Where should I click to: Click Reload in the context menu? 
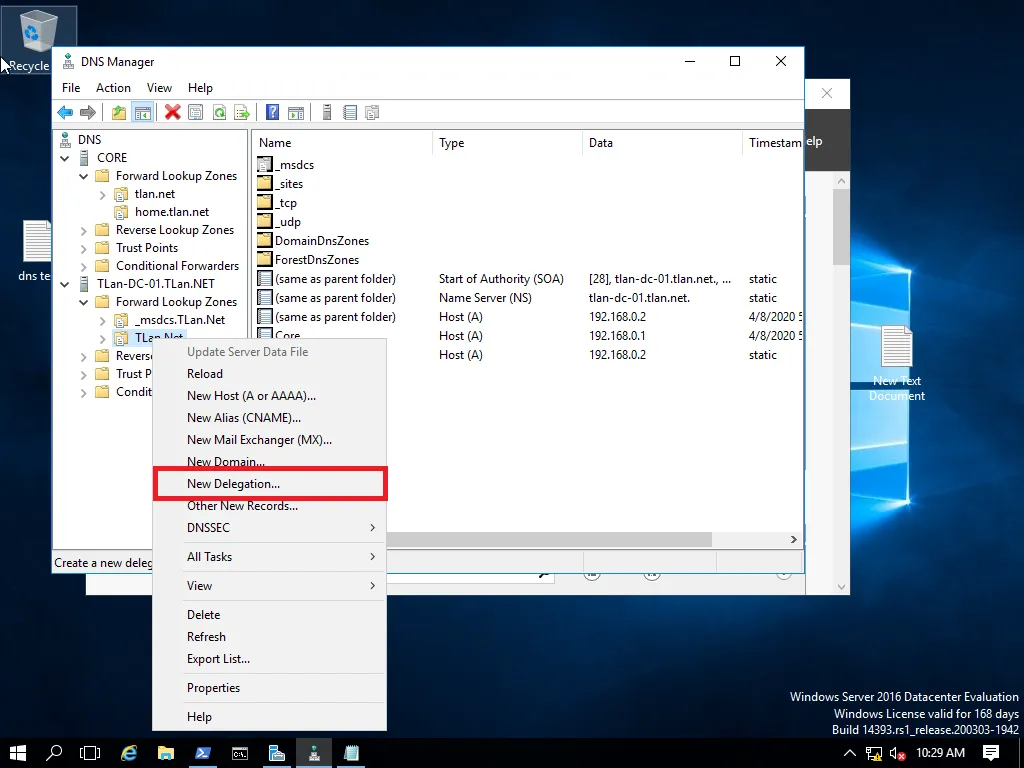tap(270, 374)
